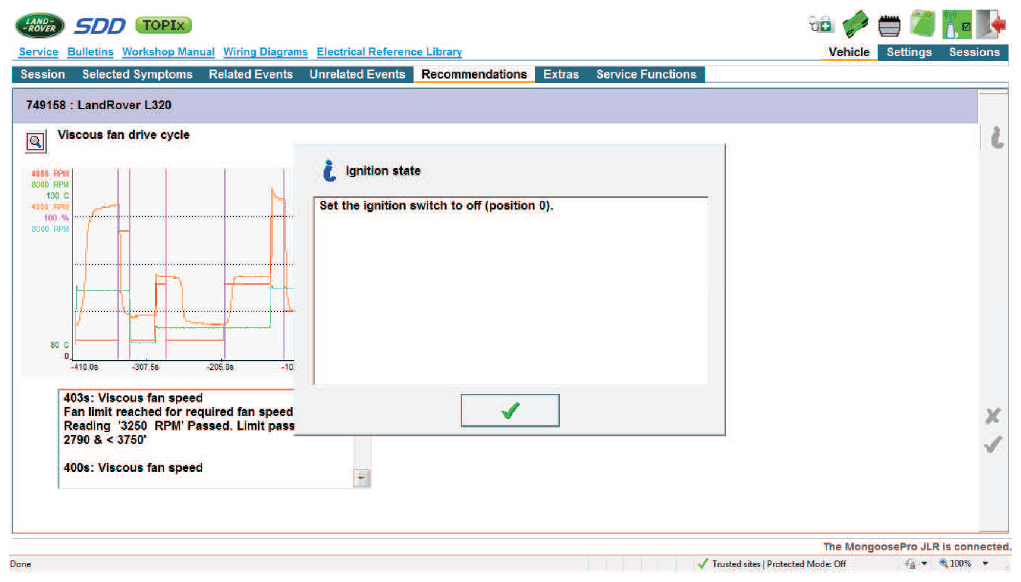
Task: Click the viscous fan drive cycle graph
Action: 158,271
